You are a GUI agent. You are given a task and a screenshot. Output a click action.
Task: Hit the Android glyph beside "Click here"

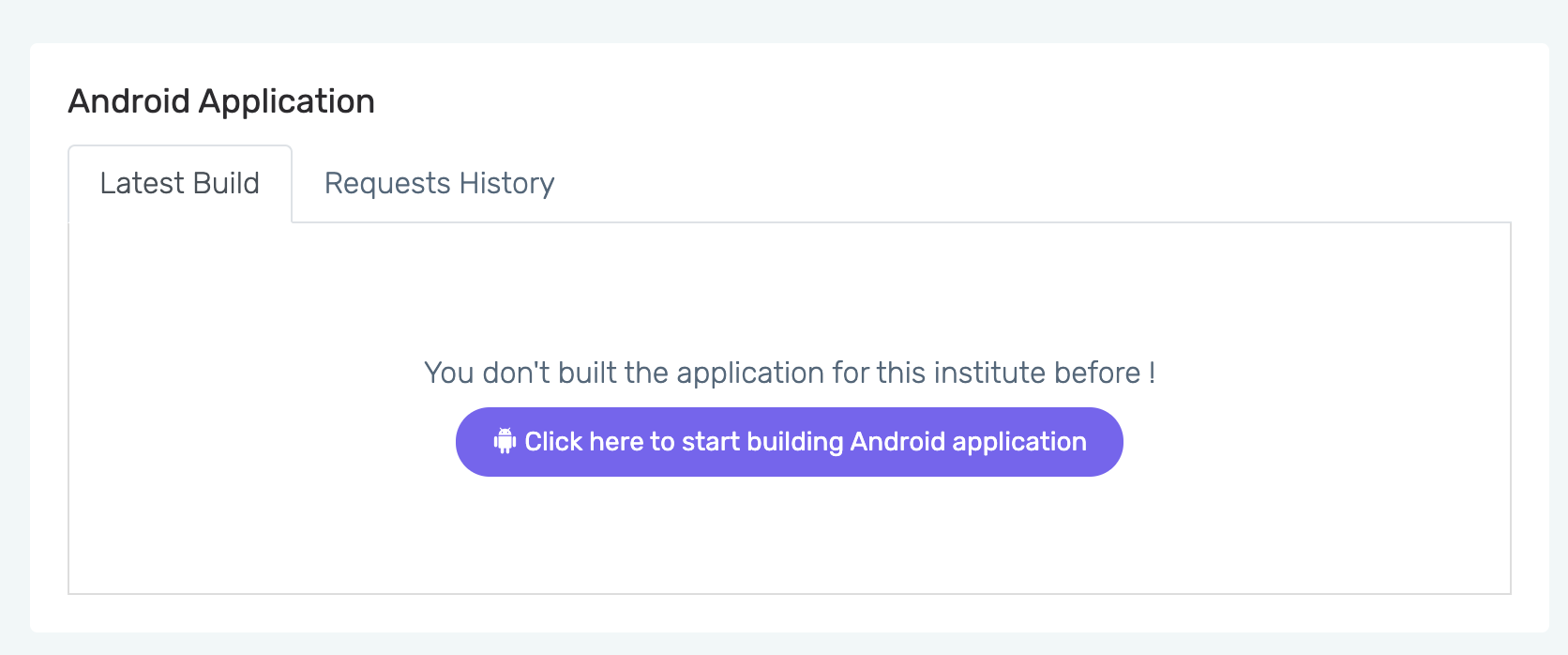pyautogui.click(x=505, y=441)
